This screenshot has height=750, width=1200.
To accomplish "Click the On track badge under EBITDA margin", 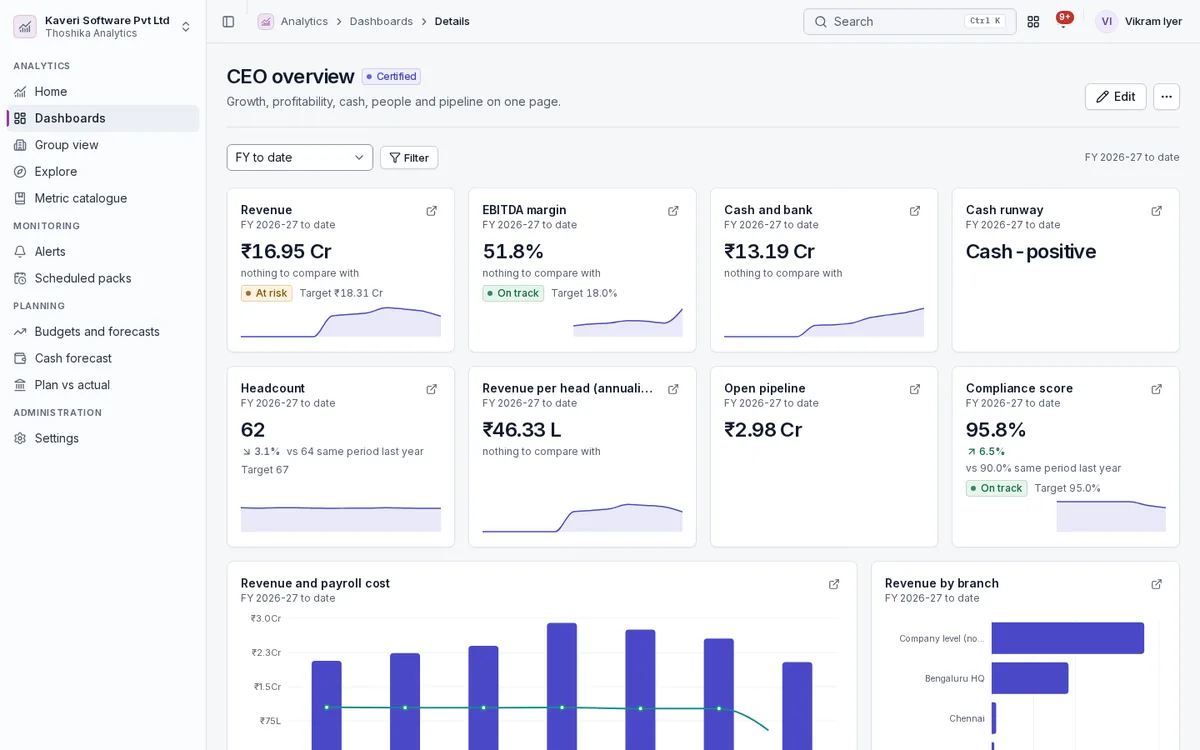I will (513, 293).
